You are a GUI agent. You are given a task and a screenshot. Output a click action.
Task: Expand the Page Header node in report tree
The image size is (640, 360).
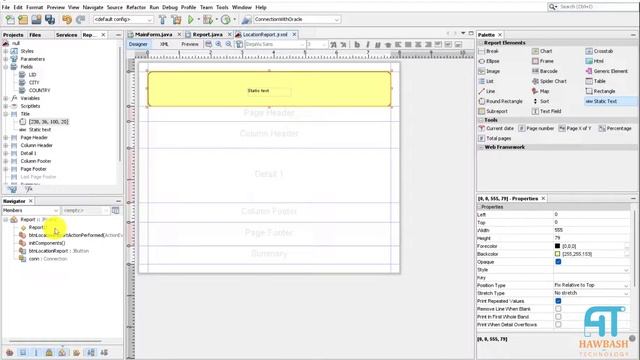click(6, 138)
